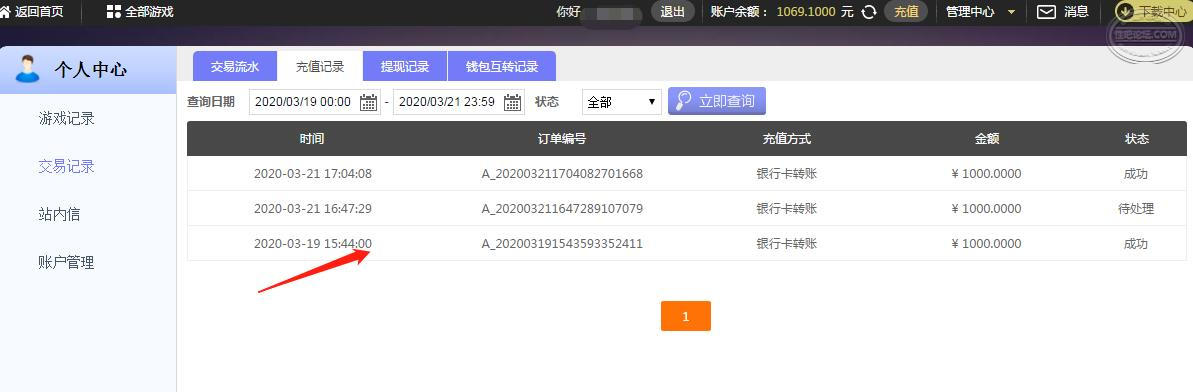Click the envelope message icon
The height and width of the screenshot is (392, 1193).
1047,11
